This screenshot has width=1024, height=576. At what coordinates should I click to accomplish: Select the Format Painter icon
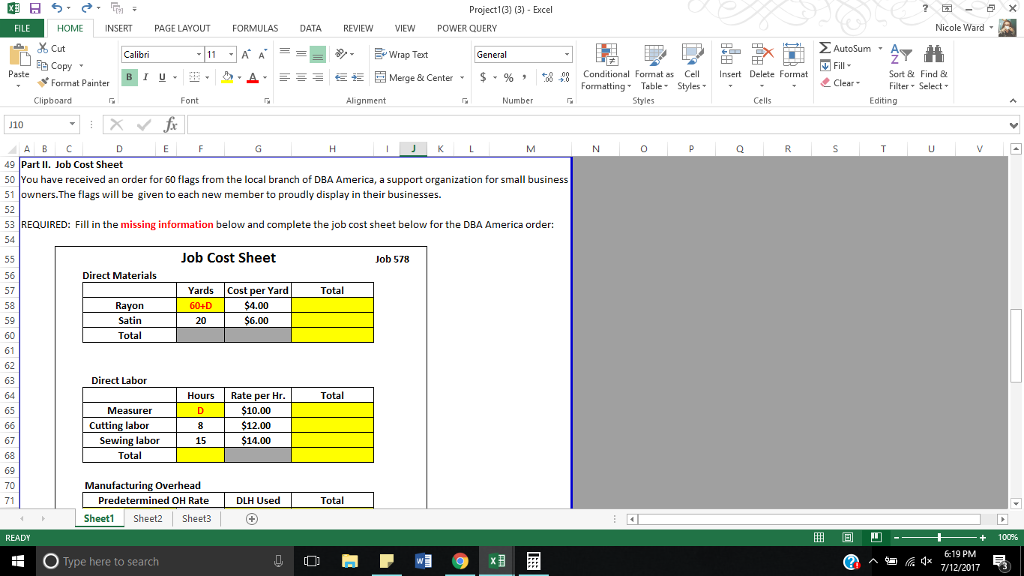click(x=42, y=83)
